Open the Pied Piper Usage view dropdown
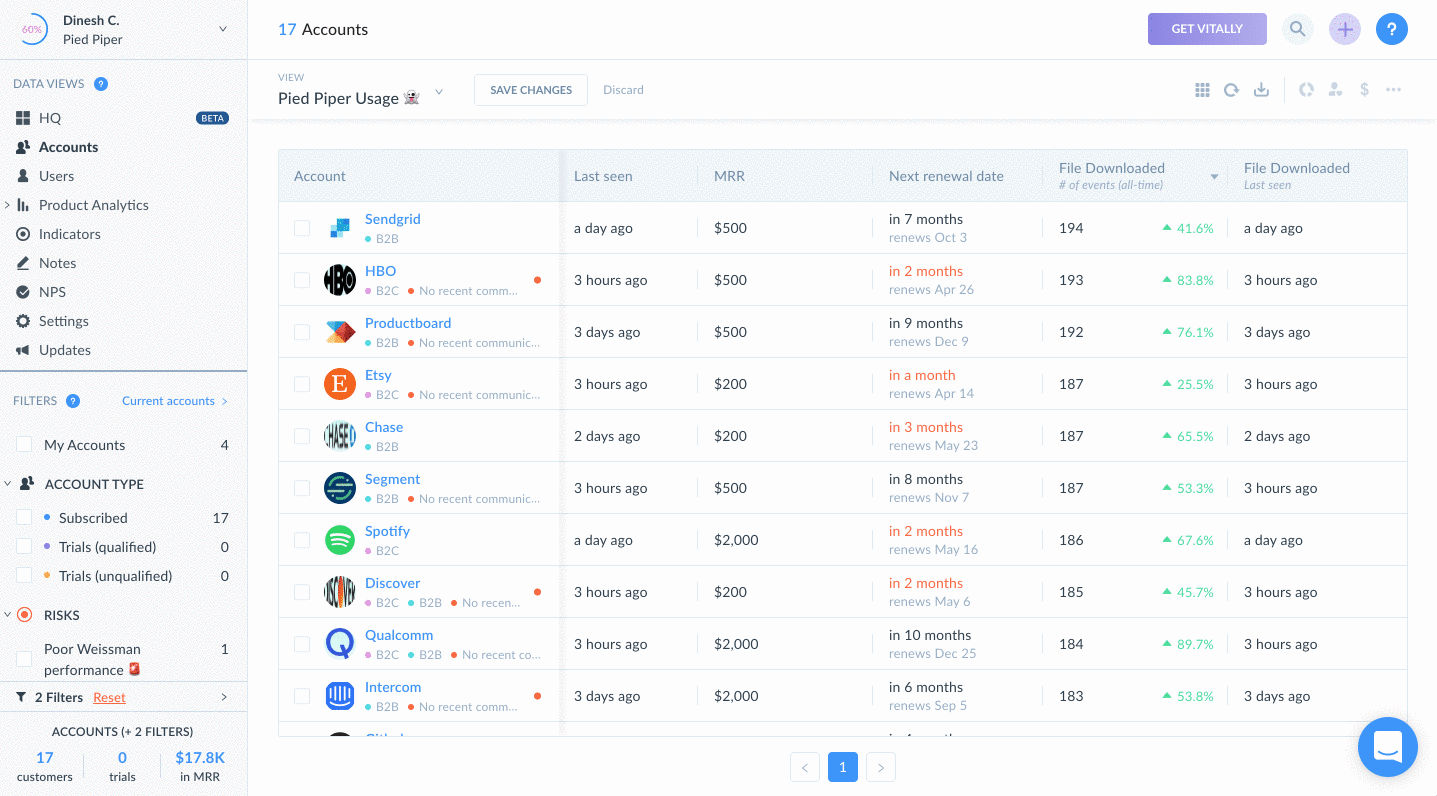The image size is (1437, 796). click(x=439, y=92)
